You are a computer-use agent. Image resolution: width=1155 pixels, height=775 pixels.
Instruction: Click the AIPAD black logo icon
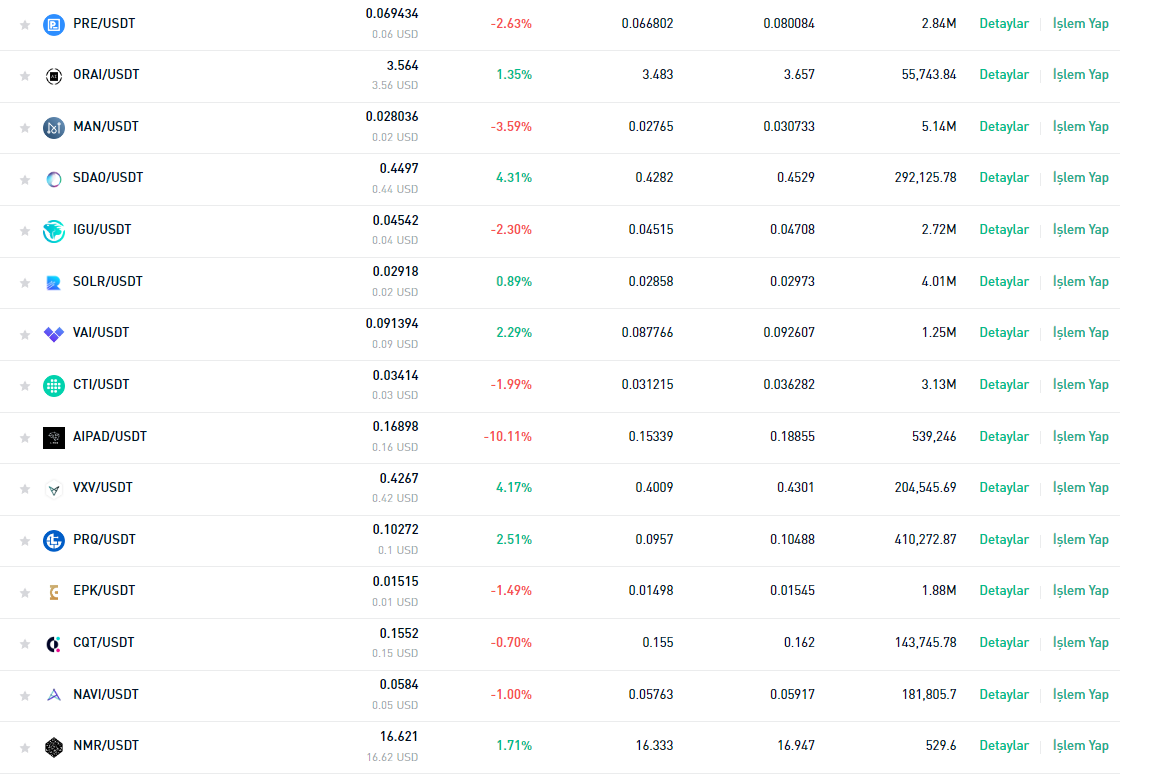tap(54, 438)
